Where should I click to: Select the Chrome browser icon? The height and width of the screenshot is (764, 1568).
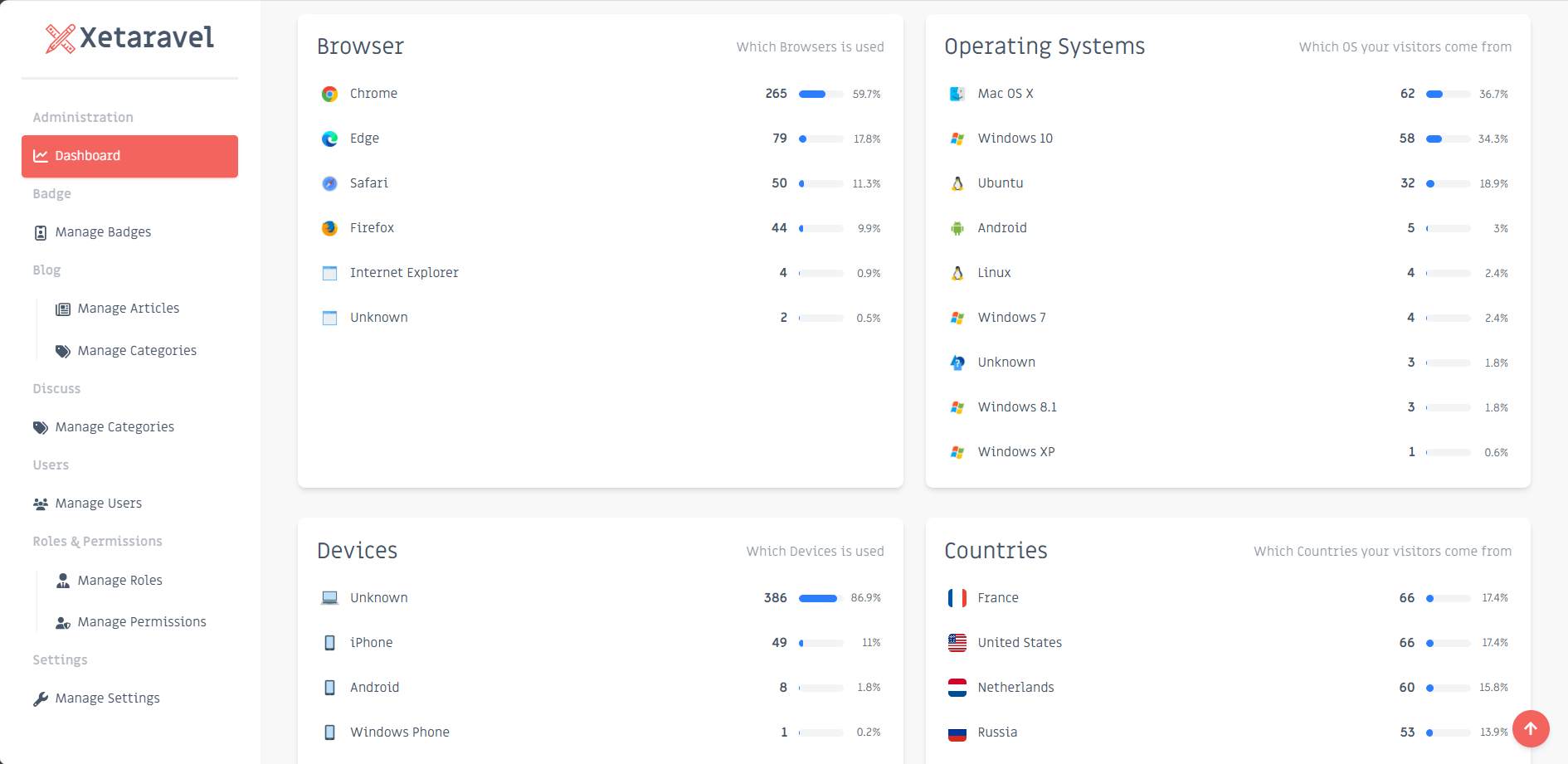329,93
